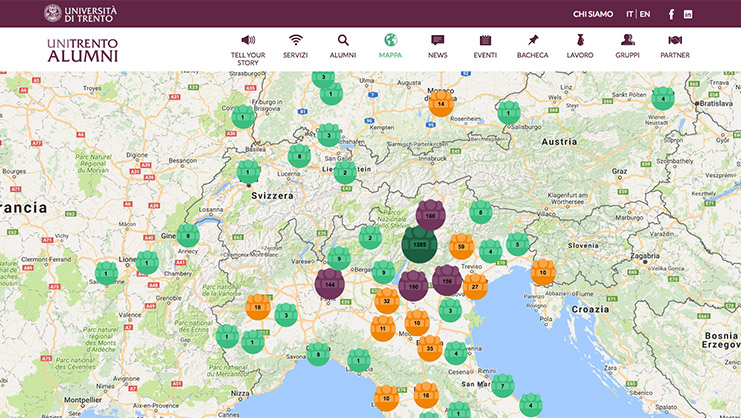Click the green 1 cluster near Salisburgo
The width and height of the screenshot is (741, 418).
[x=508, y=112]
